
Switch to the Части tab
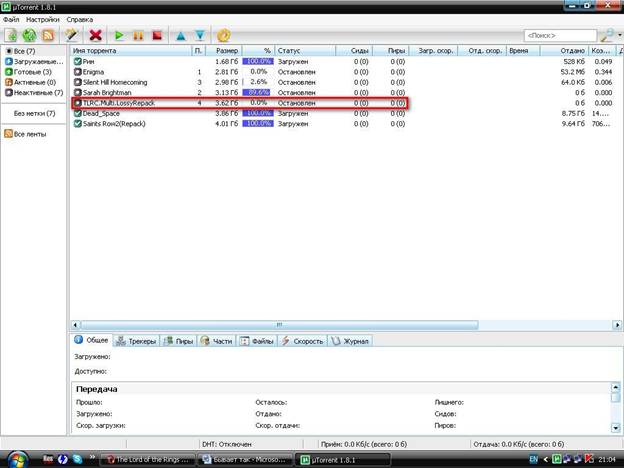(x=217, y=341)
